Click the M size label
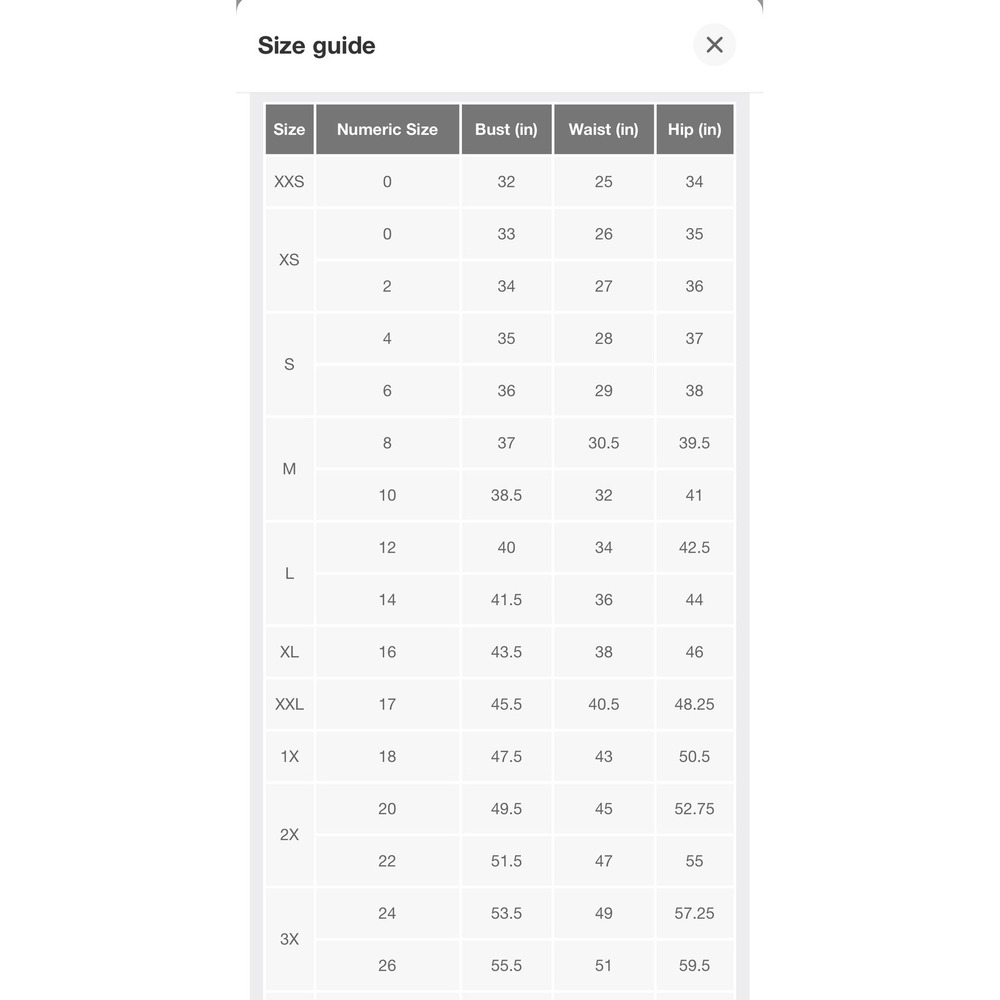This screenshot has width=1000, height=1000. (x=289, y=469)
